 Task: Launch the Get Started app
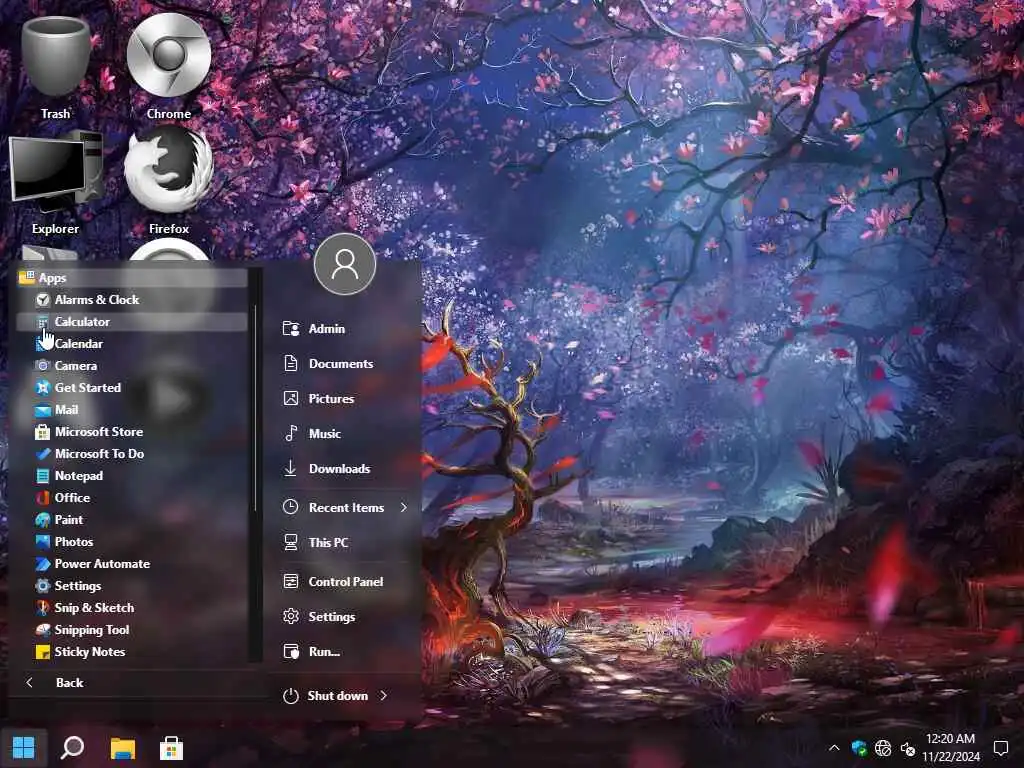click(x=131, y=387)
